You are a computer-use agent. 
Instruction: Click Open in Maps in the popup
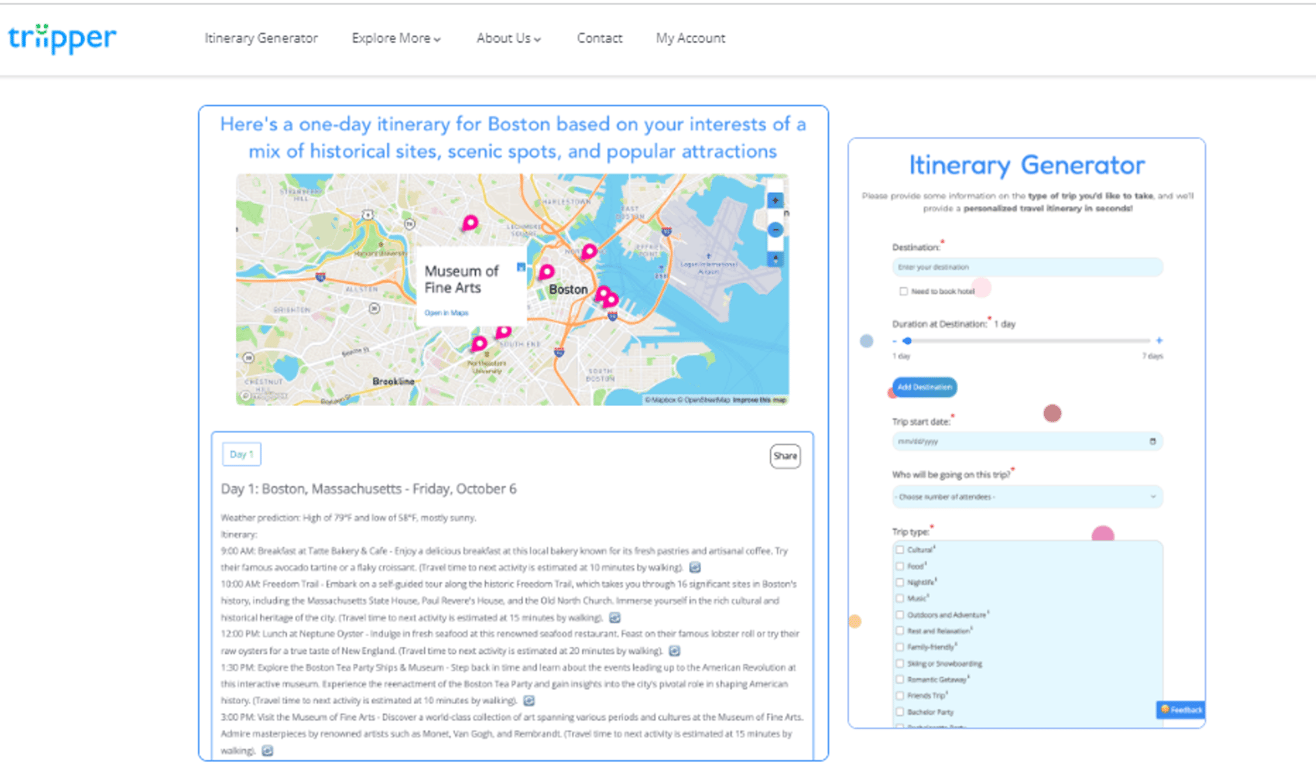446,313
